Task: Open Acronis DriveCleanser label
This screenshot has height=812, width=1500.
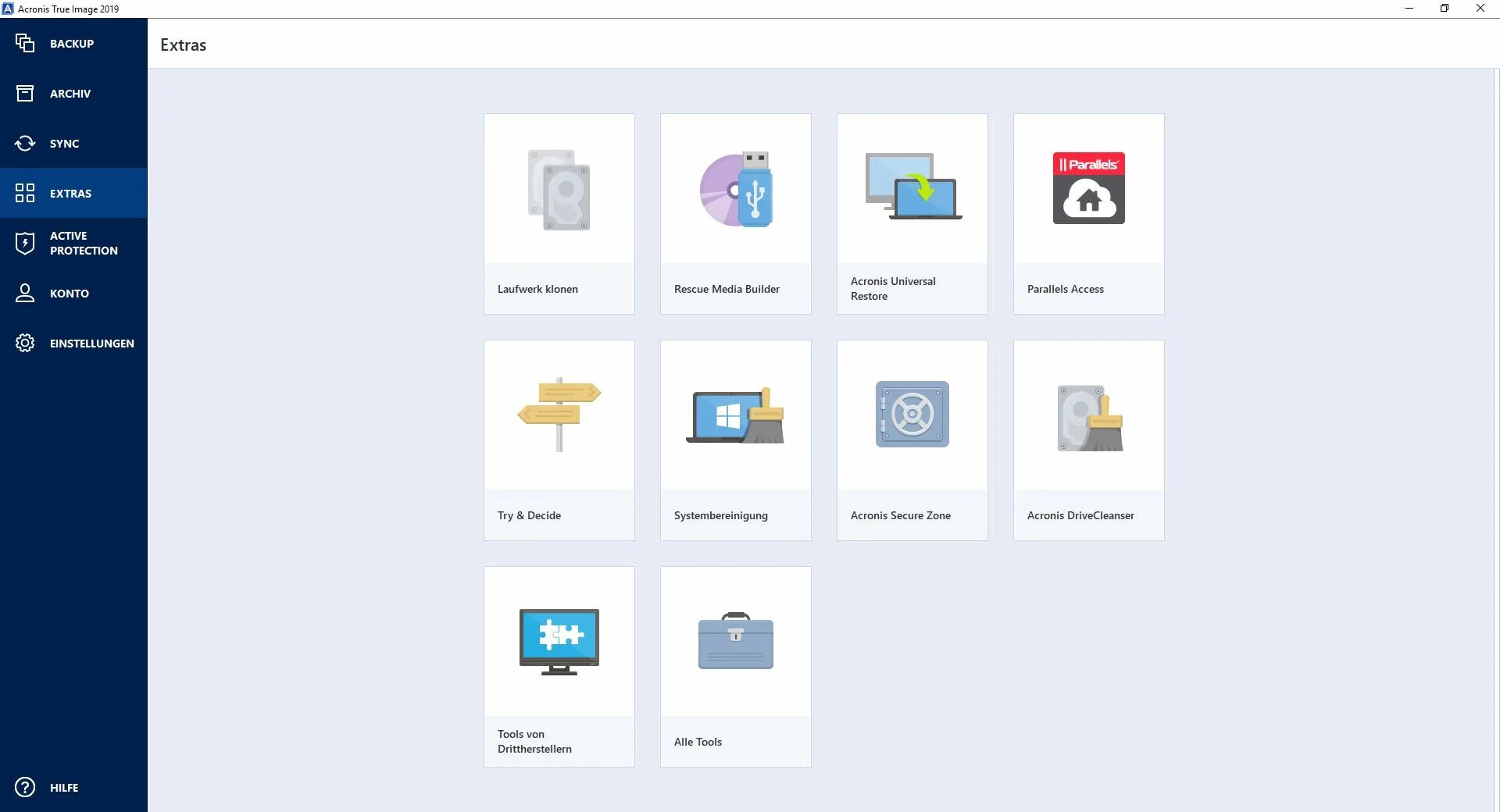Action: click(1080, 515)
